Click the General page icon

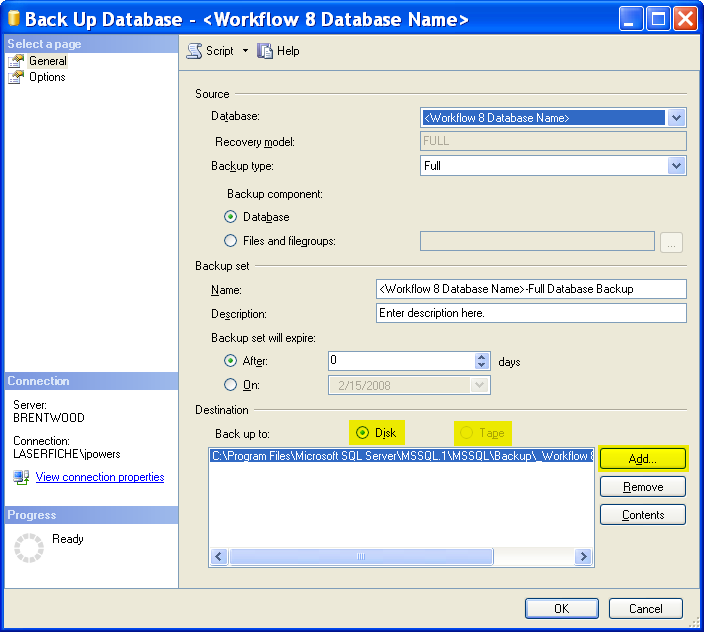point(16,61)
